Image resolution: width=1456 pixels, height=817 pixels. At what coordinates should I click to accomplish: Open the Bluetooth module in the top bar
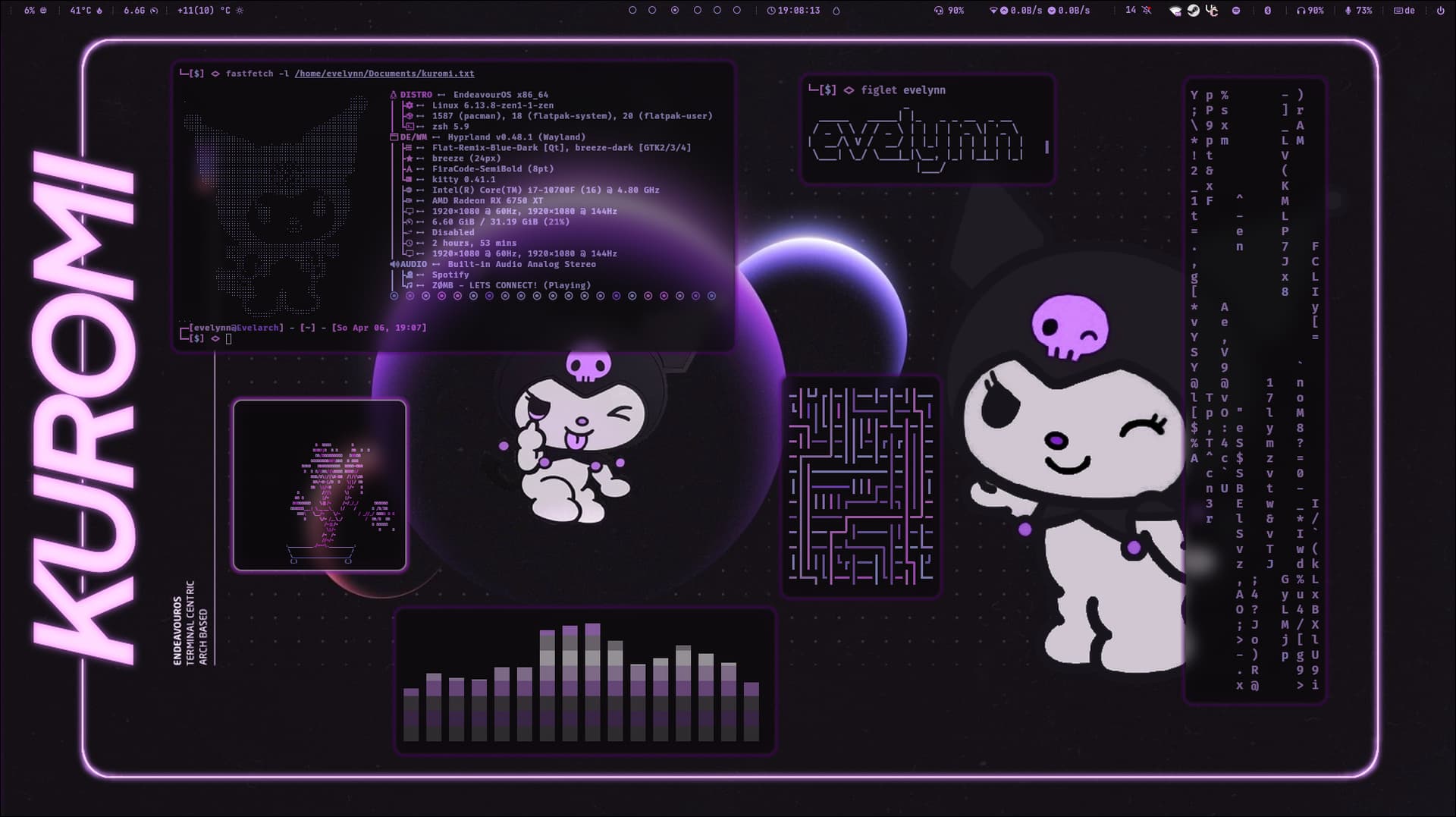[1267, 11]
